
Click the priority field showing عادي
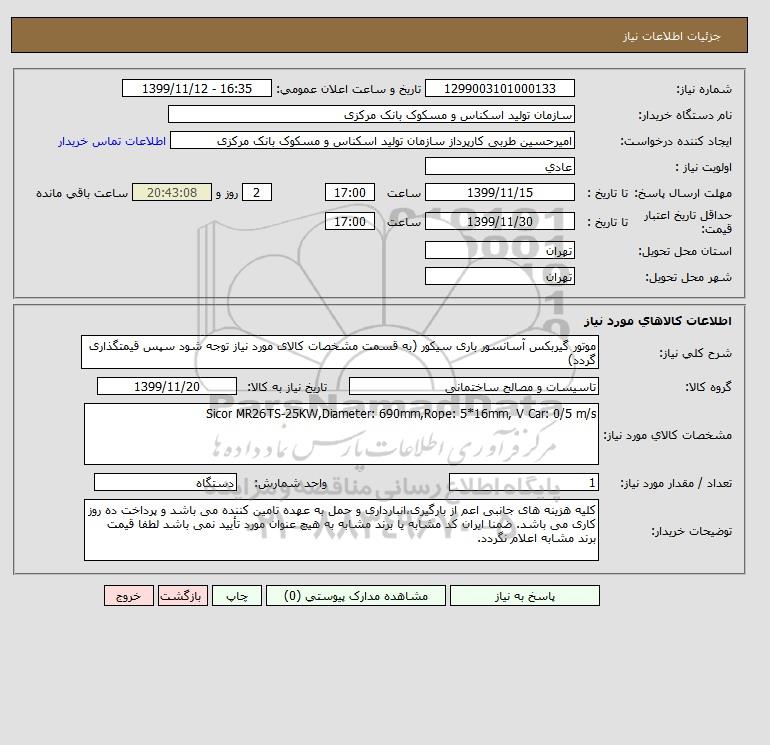(x=499, y=166)
